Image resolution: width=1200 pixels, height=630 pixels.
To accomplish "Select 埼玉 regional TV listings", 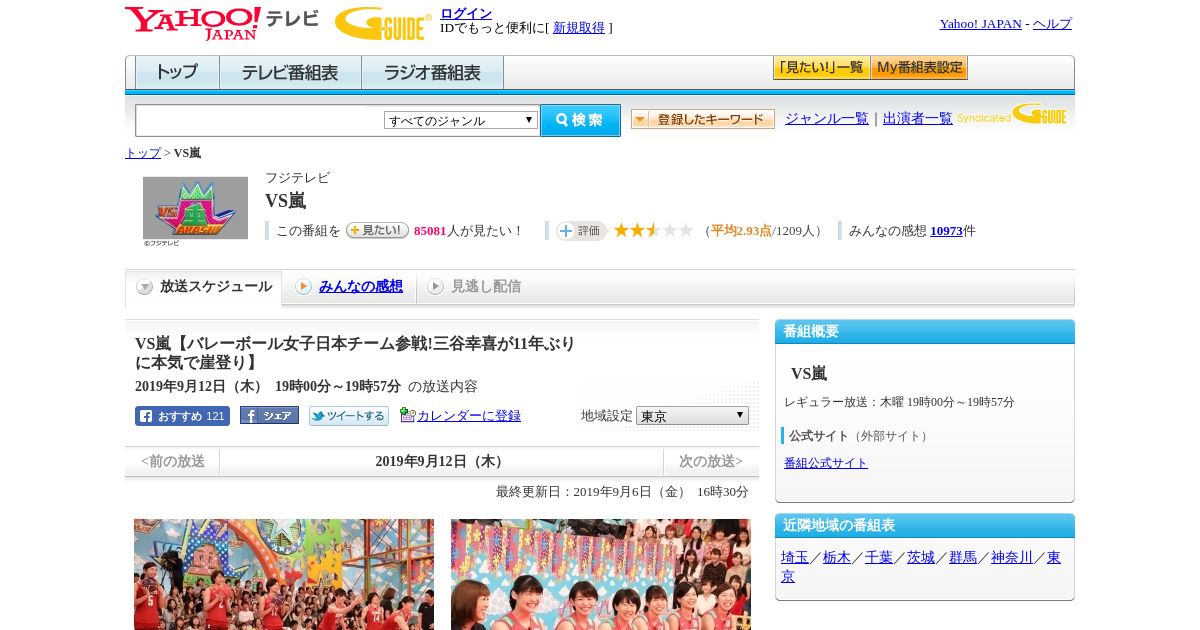I will pyautogui.click(x=795, y=557).
